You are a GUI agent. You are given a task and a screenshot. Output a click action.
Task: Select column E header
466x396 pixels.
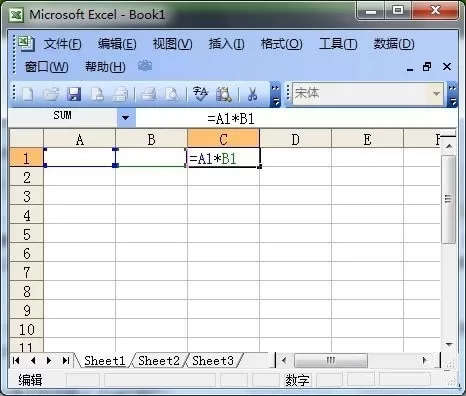(x=367, y=139)
